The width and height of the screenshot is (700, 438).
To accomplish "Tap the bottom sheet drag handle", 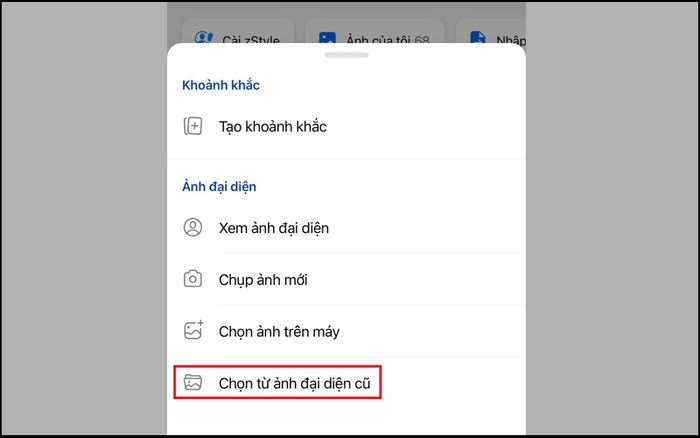I will click(346, 55).
